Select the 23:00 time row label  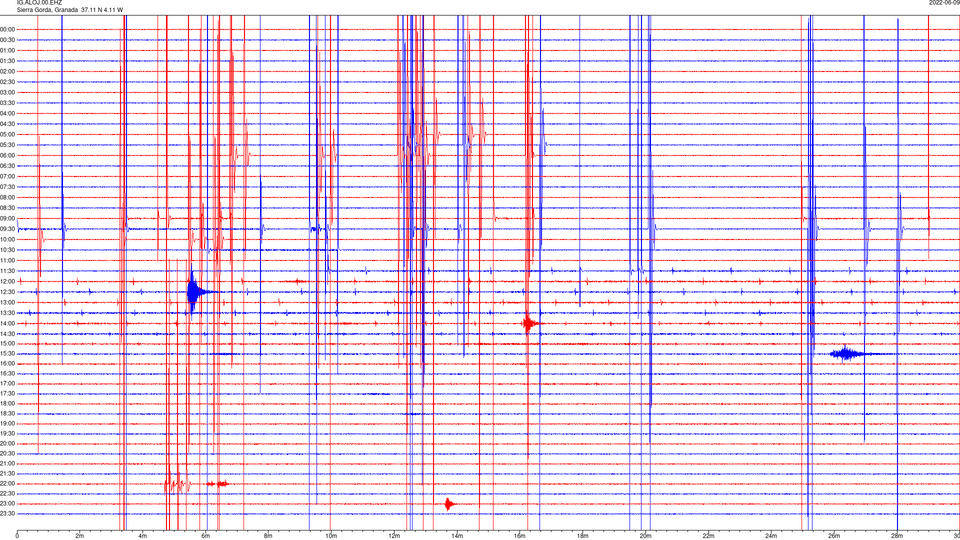point(8,504)
